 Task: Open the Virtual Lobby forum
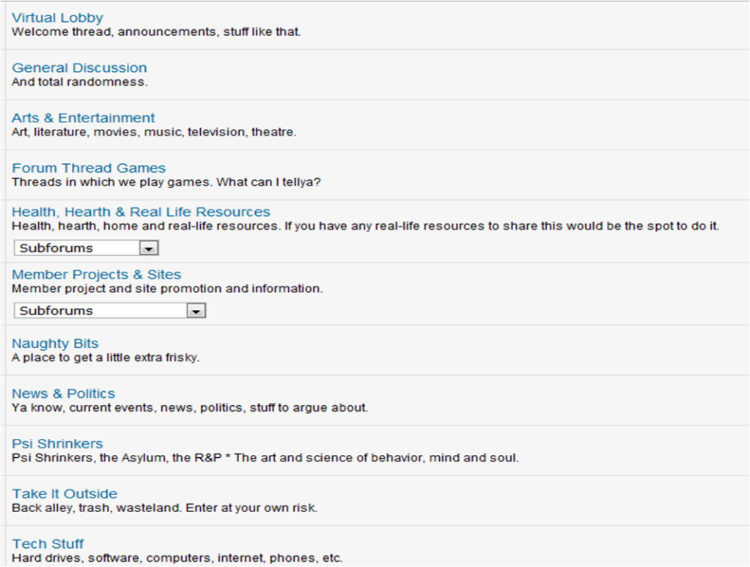pos(57,18)
